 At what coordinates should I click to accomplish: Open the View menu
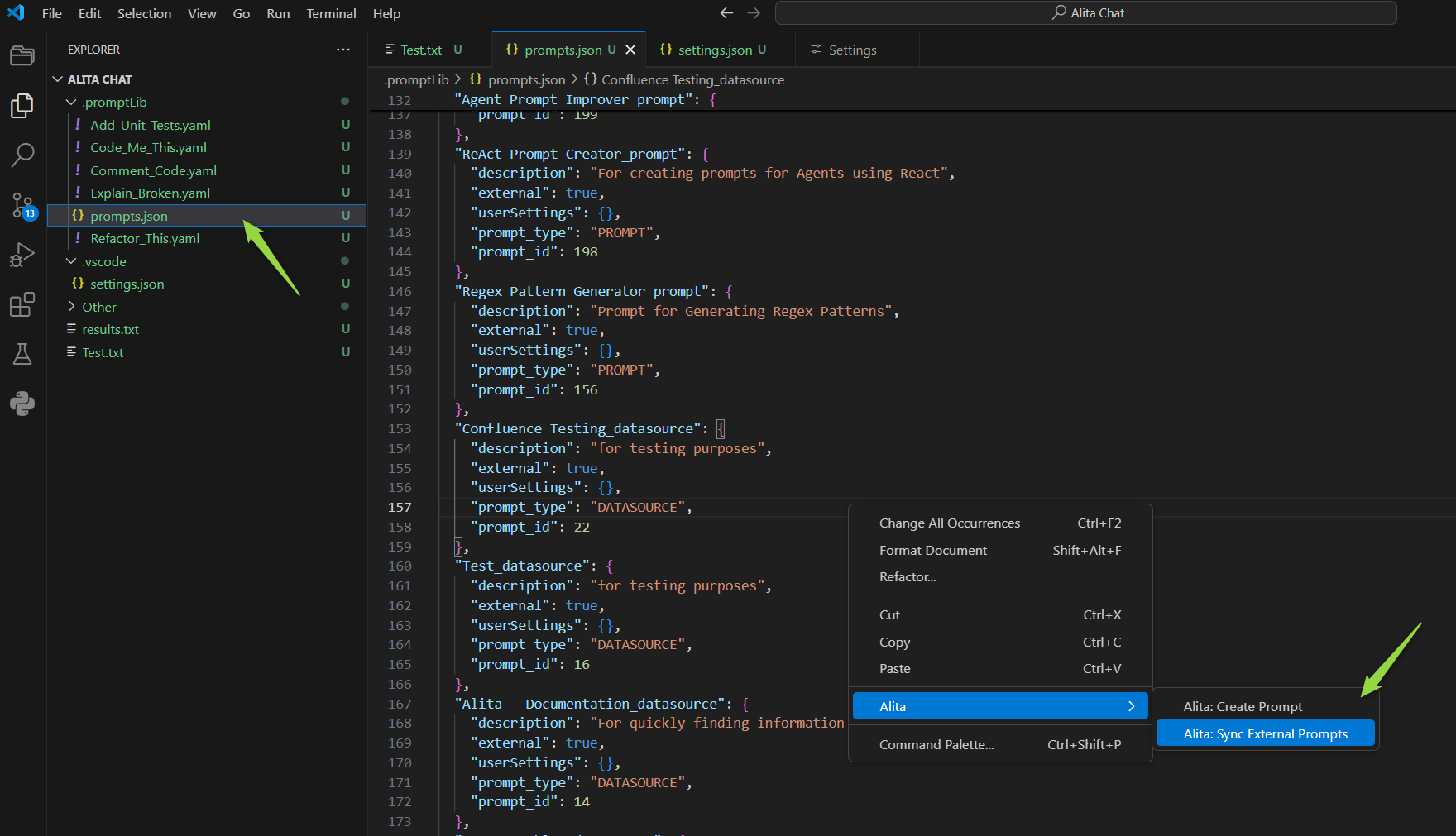[202, 13]
